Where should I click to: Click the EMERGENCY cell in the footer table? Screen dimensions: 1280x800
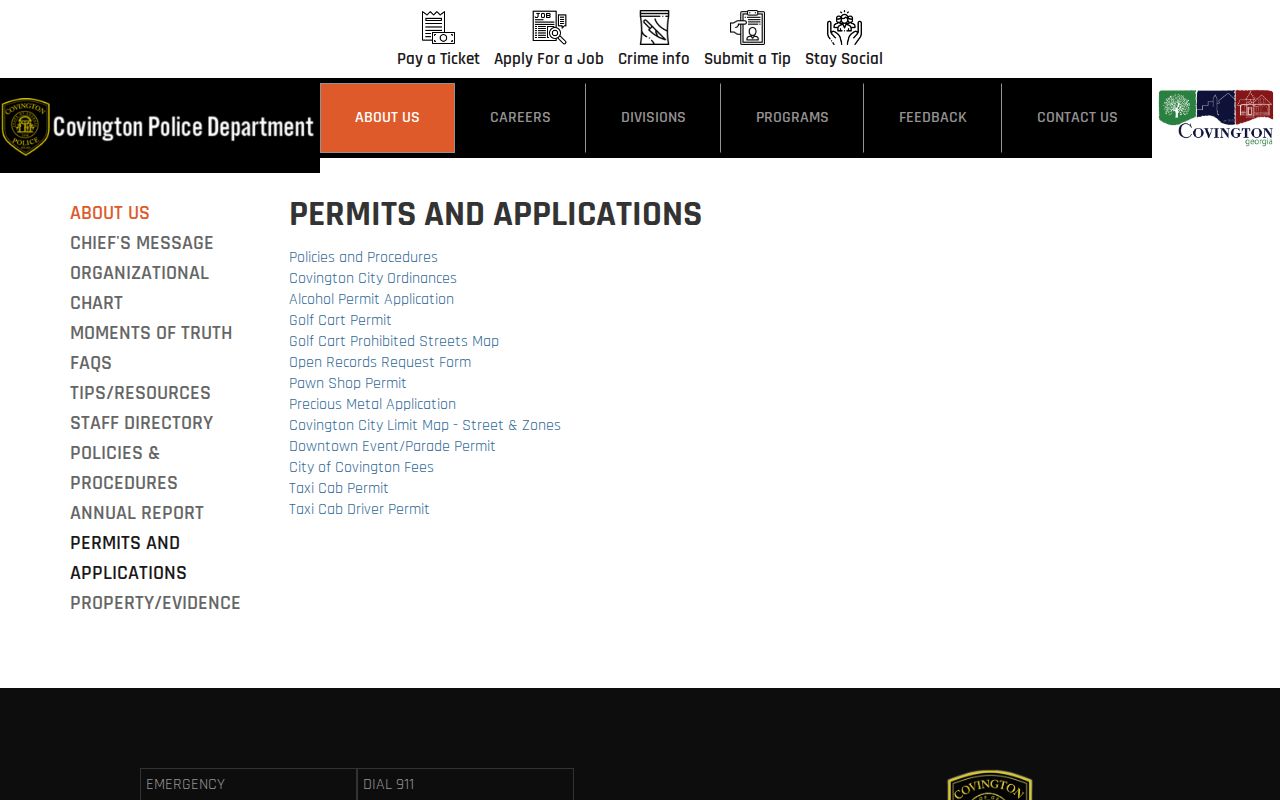point(248,784)
